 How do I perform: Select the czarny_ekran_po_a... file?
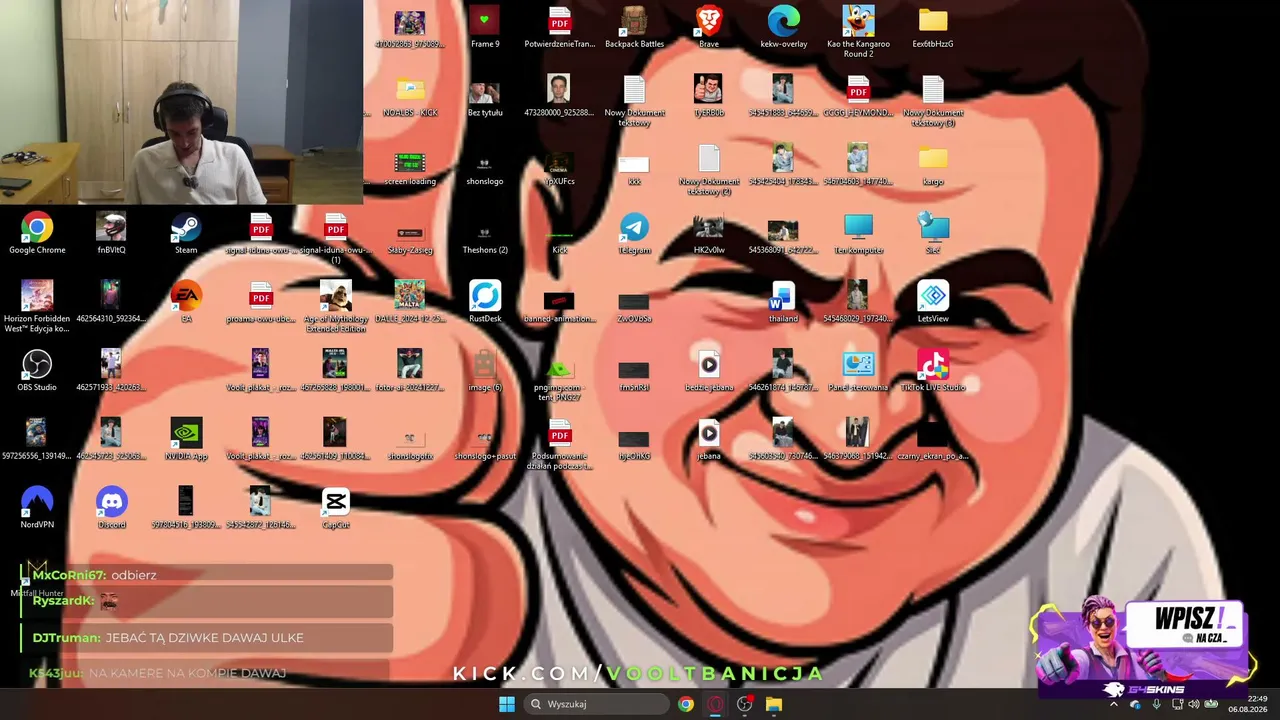933,439
